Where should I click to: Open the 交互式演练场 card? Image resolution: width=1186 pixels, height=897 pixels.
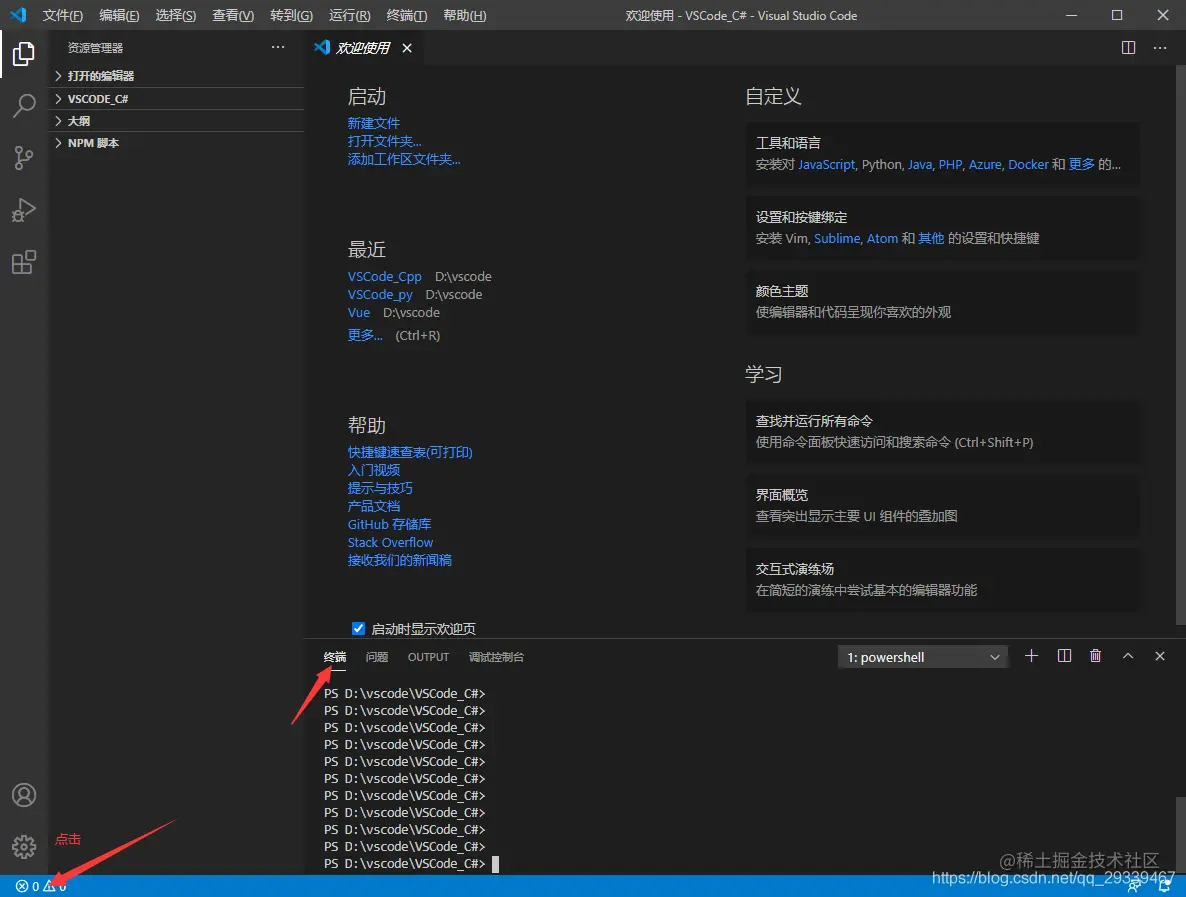pos(942,579)
